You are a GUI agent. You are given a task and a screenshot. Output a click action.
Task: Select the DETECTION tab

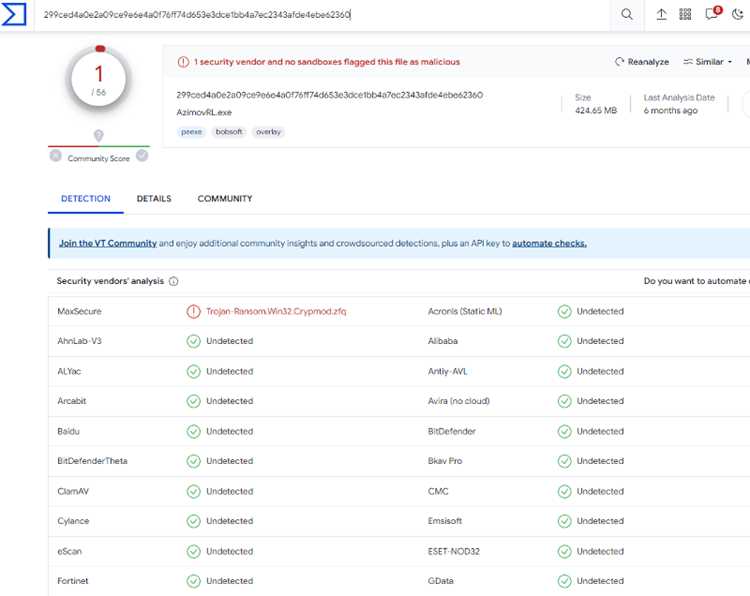(x=86, y=199)
